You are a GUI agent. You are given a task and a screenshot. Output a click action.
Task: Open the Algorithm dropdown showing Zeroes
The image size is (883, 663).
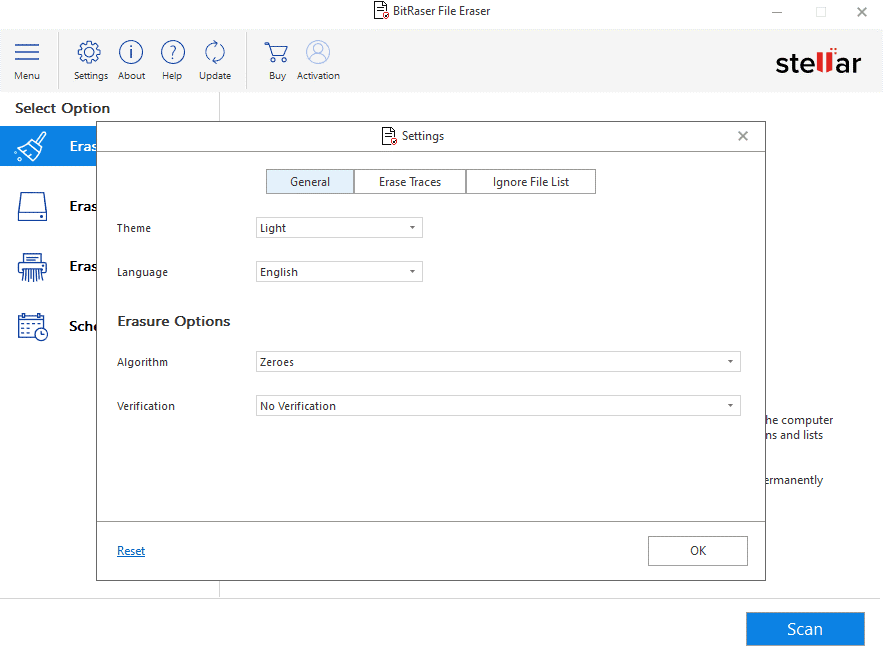498,362
